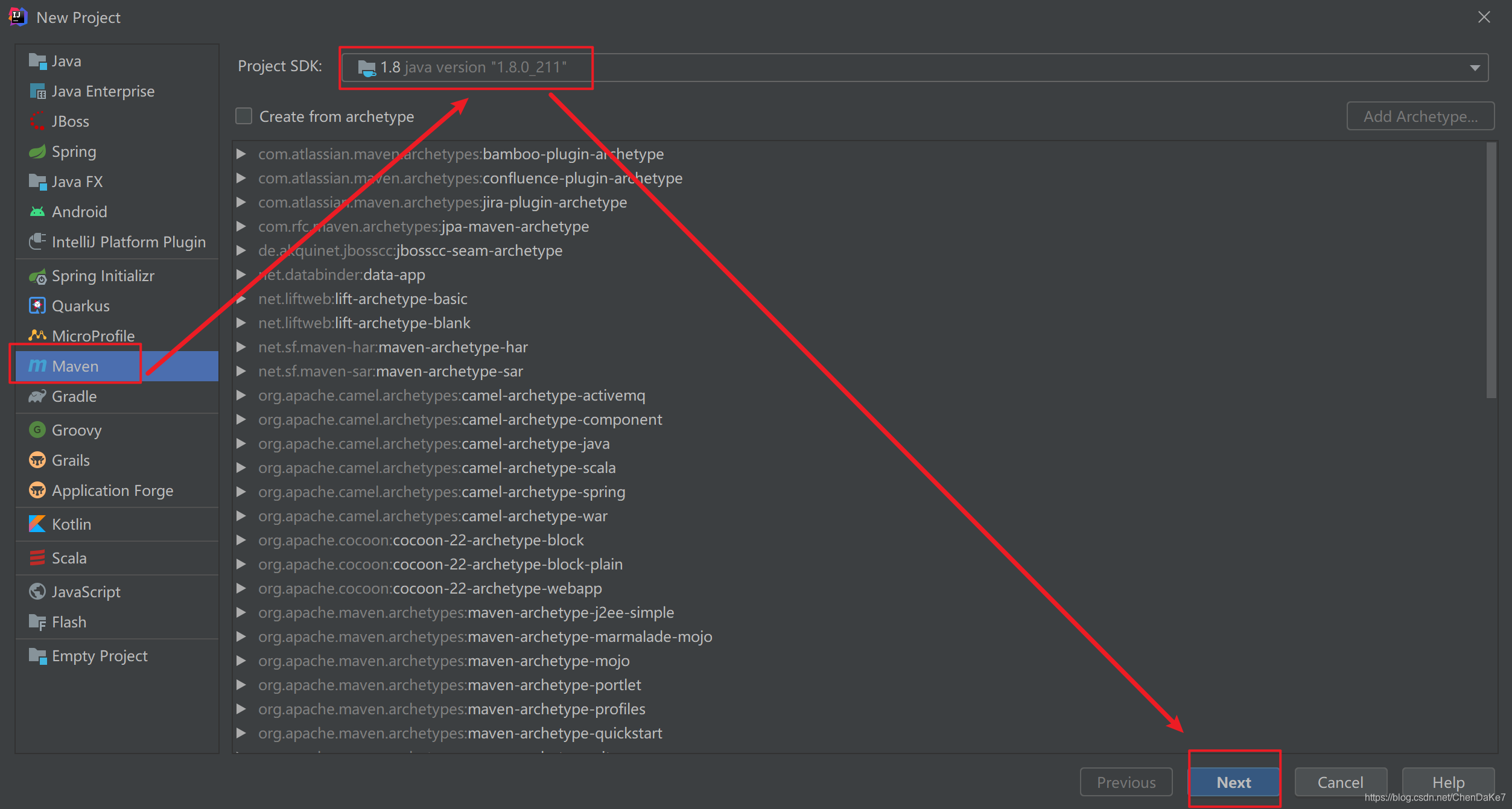Viewport: 1512px width, 809px height.
Task: Expand jira-plugin-archetype disclosure arrow
Action: click(x=241, y=202)
